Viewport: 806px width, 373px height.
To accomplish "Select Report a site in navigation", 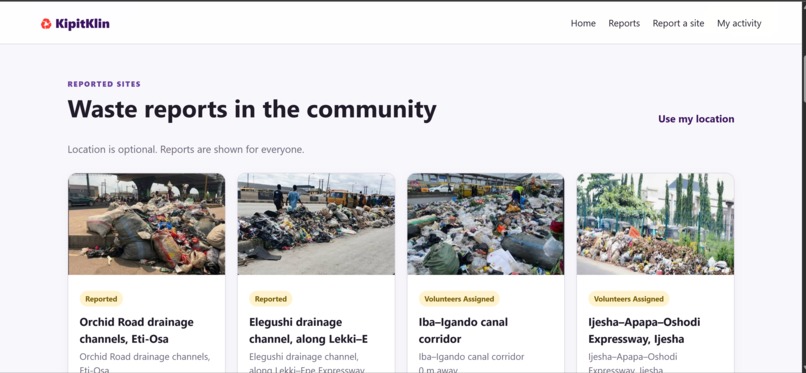I will (x=678, y=23).
